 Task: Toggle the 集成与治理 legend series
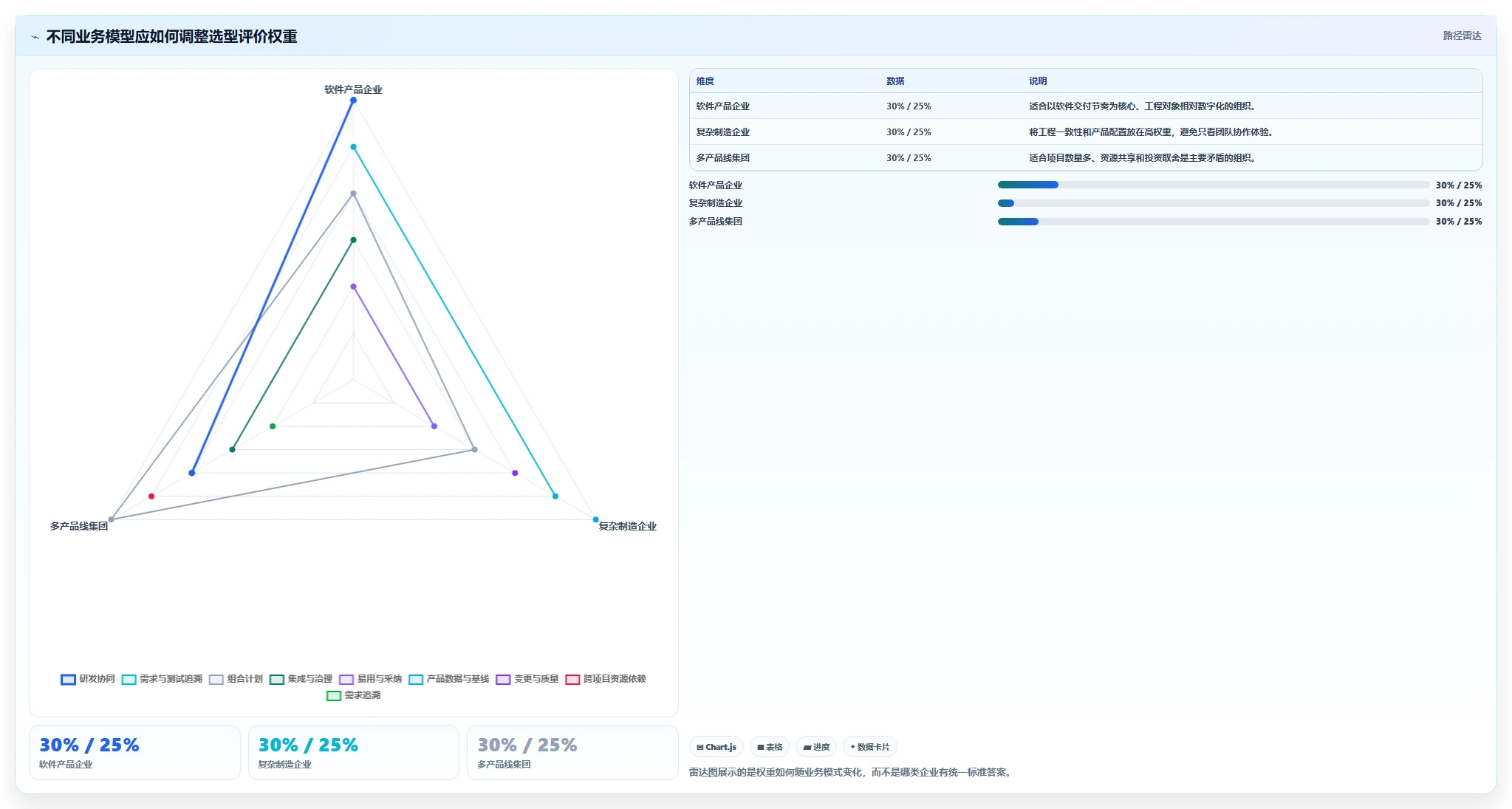pos(301,679)
